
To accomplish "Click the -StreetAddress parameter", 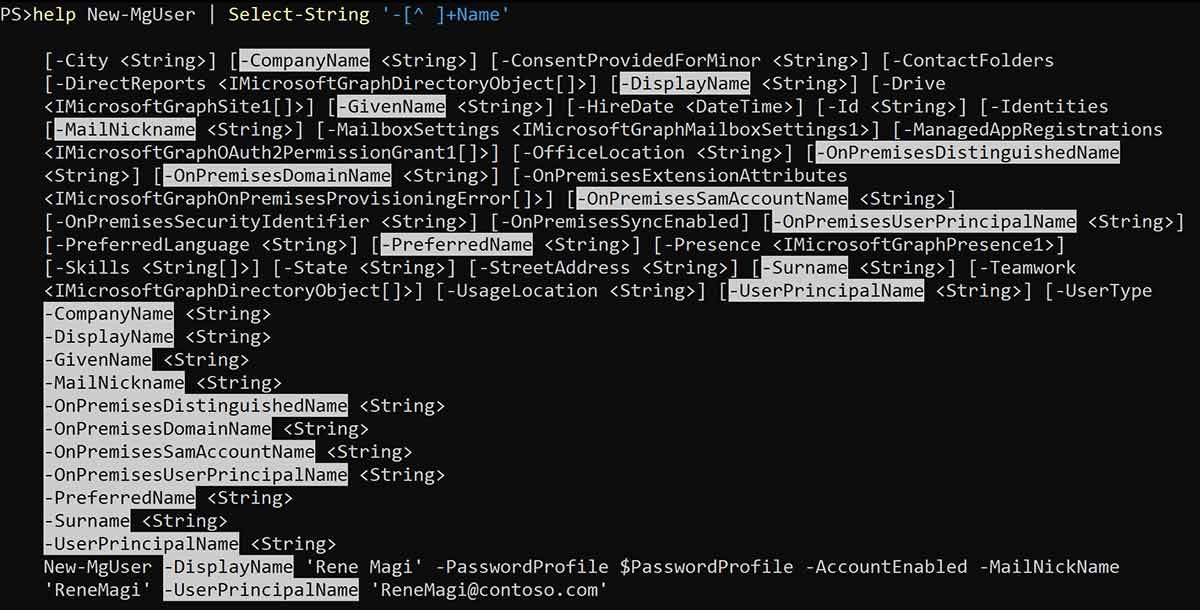I will [x=554, y=268].
